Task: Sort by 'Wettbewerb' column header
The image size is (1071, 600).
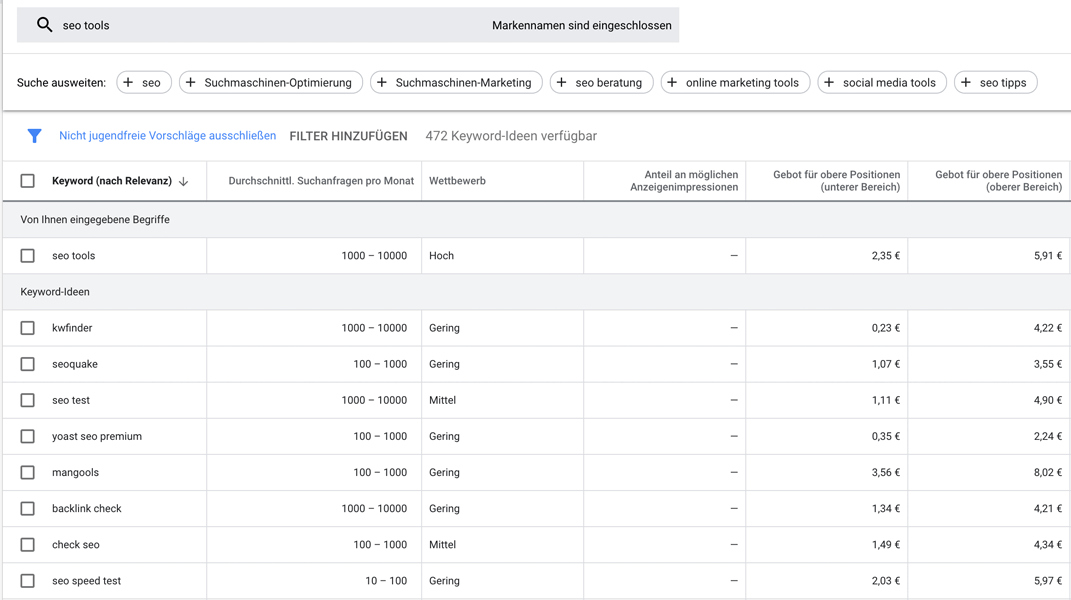Action: tap(458, 181)
